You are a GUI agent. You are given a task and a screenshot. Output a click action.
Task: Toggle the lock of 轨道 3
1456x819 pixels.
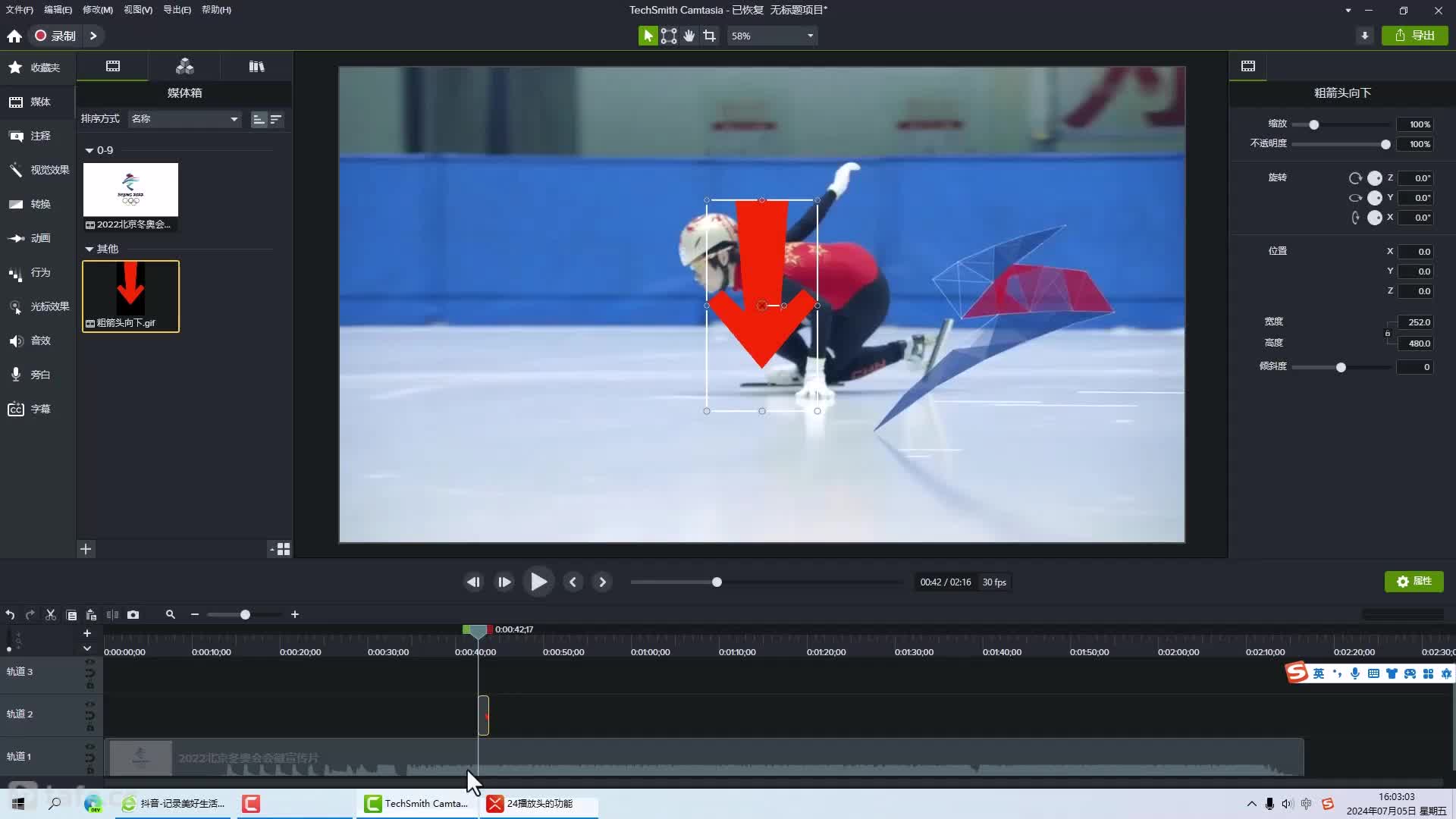coord(89,686)
